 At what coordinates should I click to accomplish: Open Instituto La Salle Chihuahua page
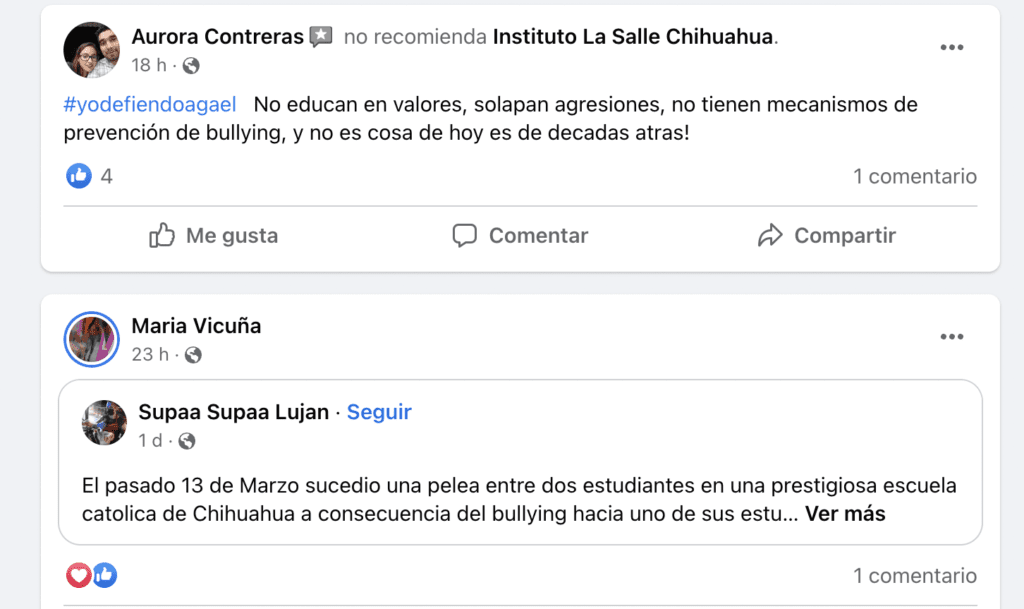[634, 37]
